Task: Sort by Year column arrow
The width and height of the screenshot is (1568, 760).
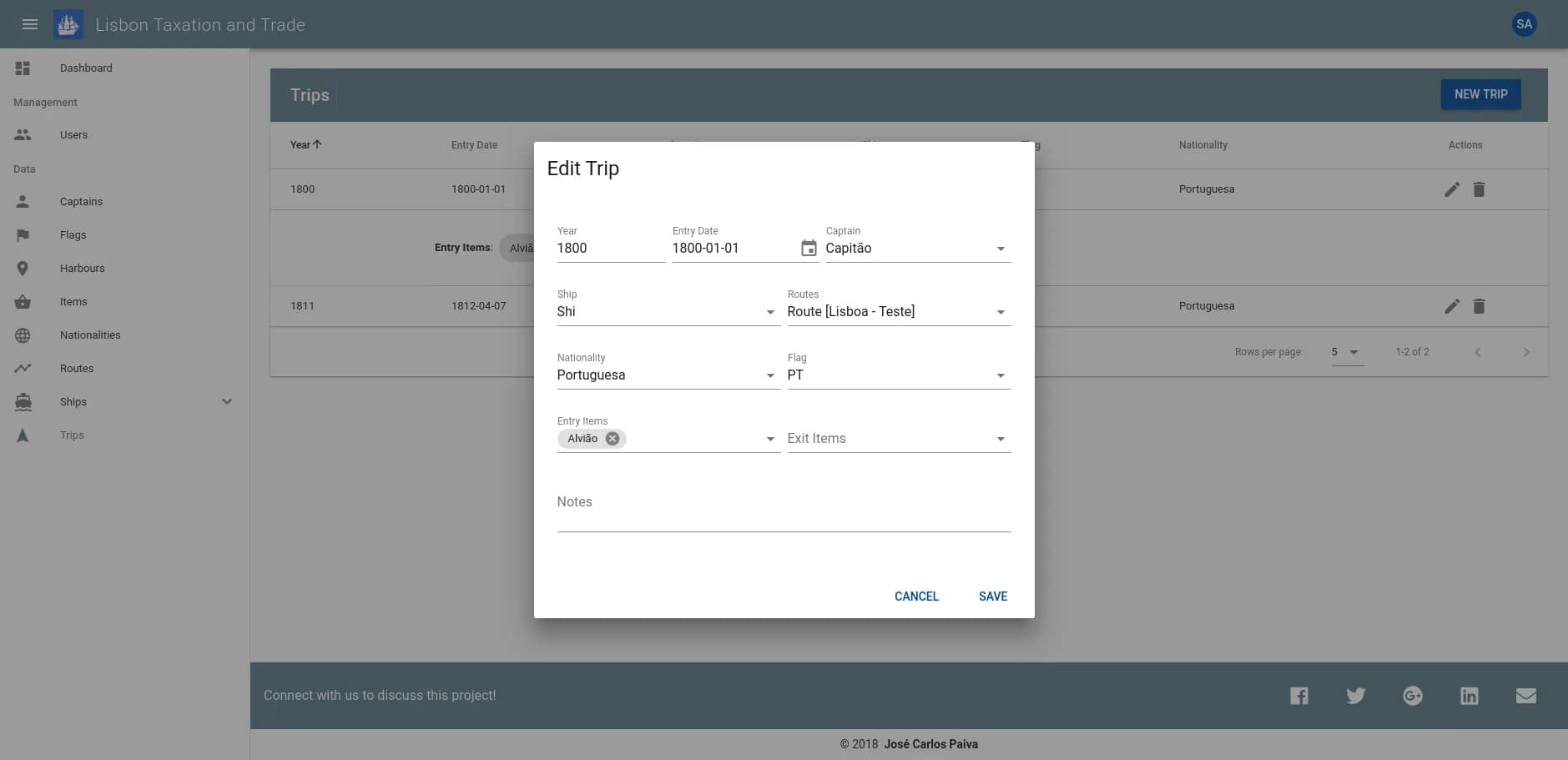Action: 317,144
